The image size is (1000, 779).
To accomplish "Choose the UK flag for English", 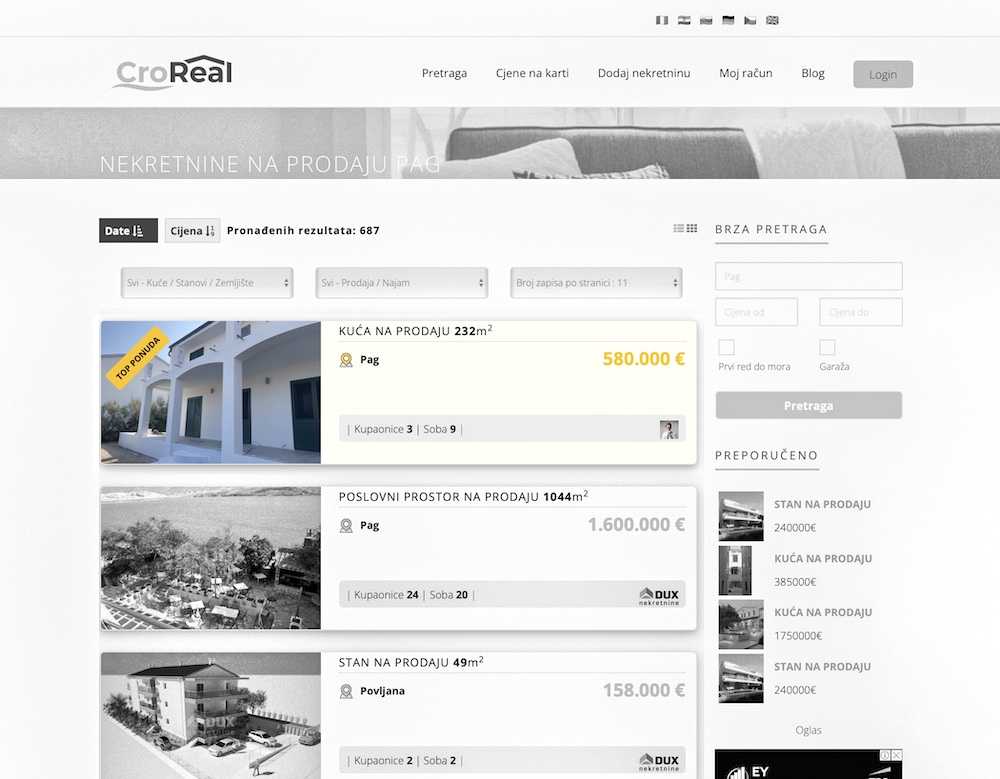I will coord(772,20).
